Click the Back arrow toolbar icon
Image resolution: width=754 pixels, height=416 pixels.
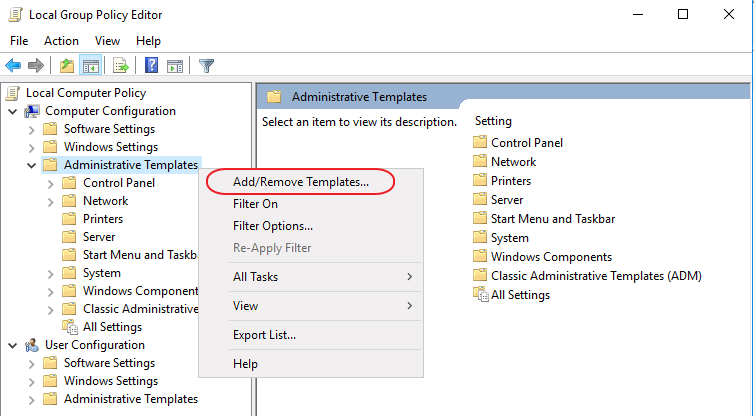click(13, 66)
